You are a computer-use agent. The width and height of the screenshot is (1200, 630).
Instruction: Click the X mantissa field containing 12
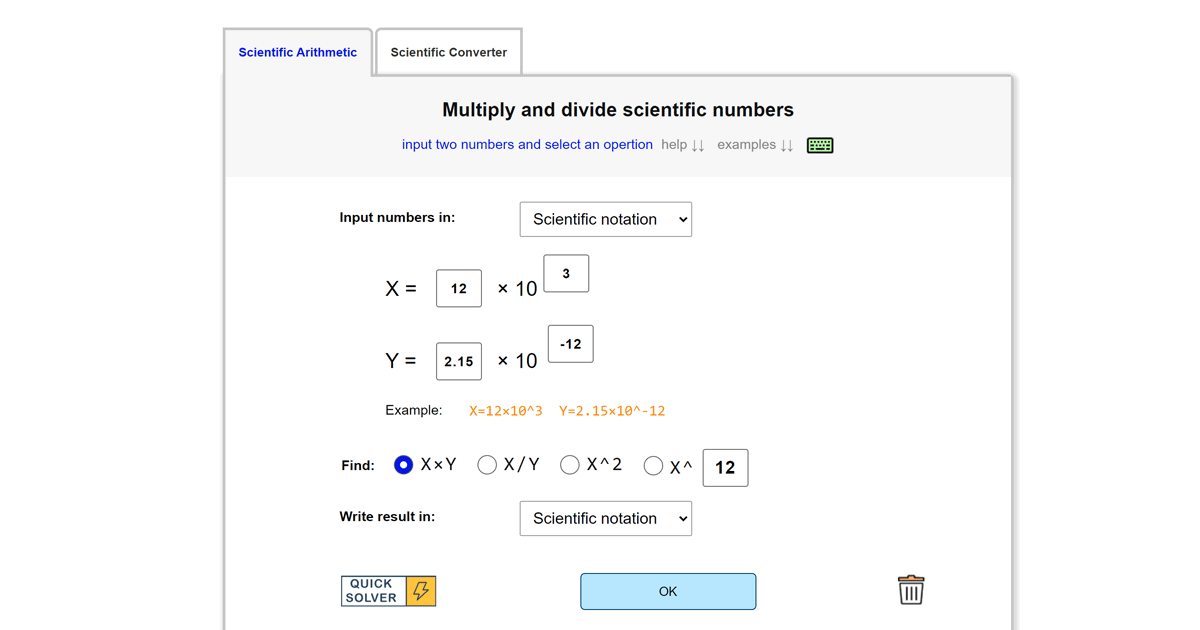coord(458,288)
